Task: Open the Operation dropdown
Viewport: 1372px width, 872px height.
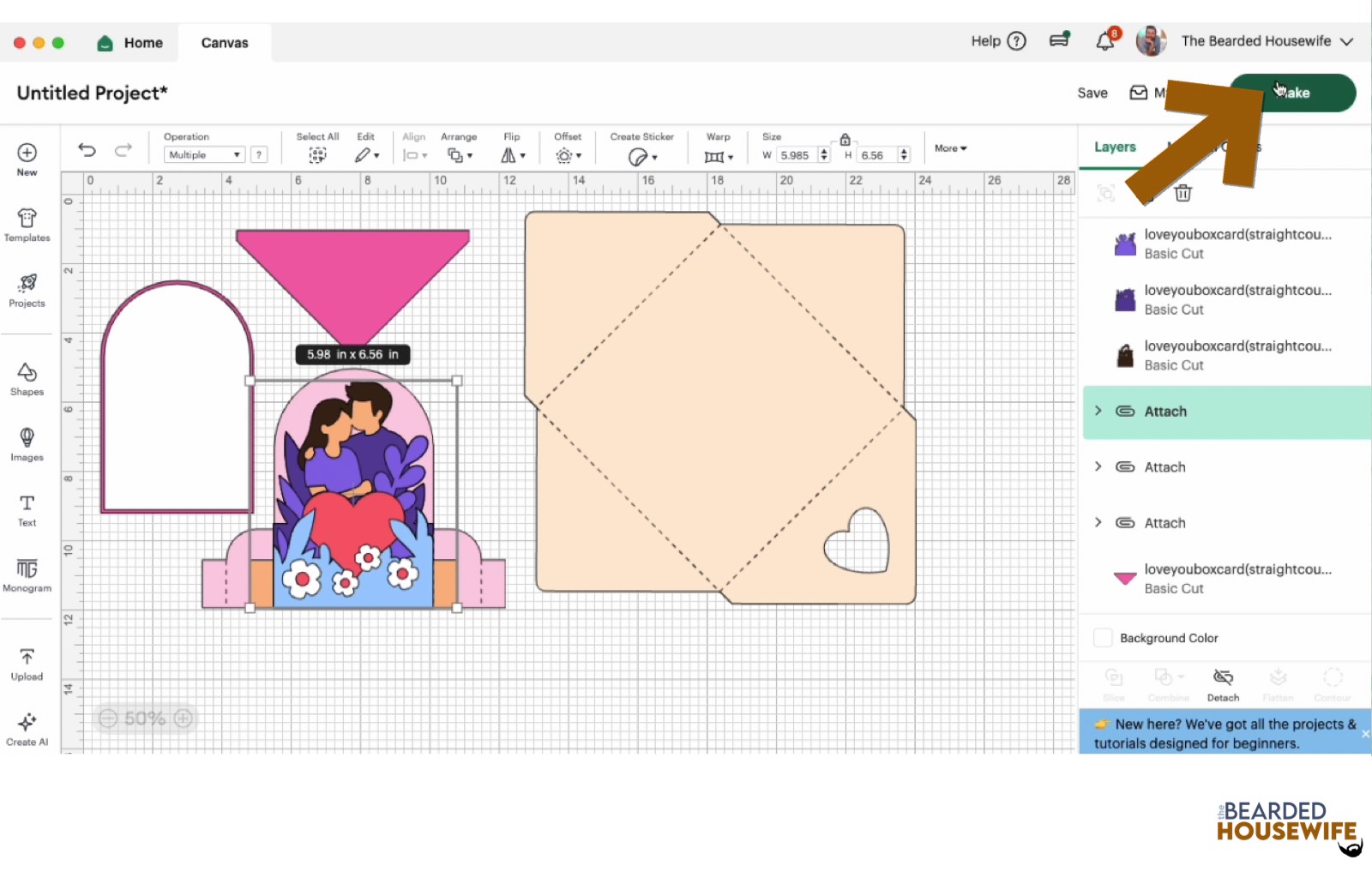Action: coord(204,155)
